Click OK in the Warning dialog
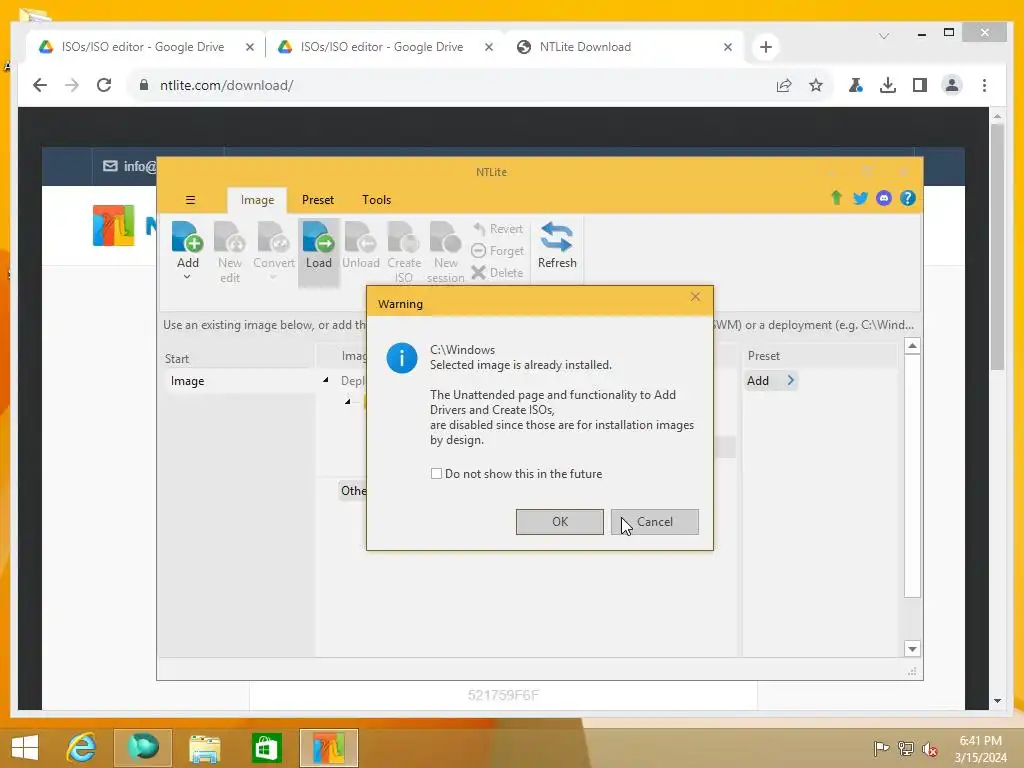 [x=560, y=522]
